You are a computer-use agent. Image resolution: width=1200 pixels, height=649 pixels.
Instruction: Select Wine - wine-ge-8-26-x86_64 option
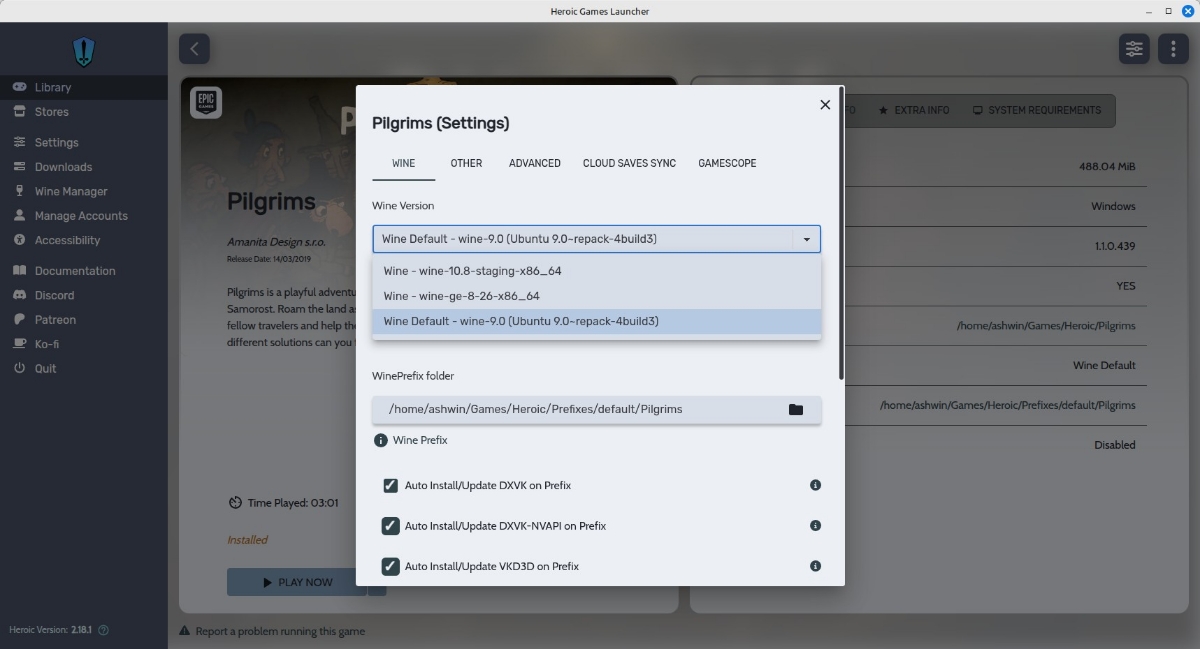[597, 295]
